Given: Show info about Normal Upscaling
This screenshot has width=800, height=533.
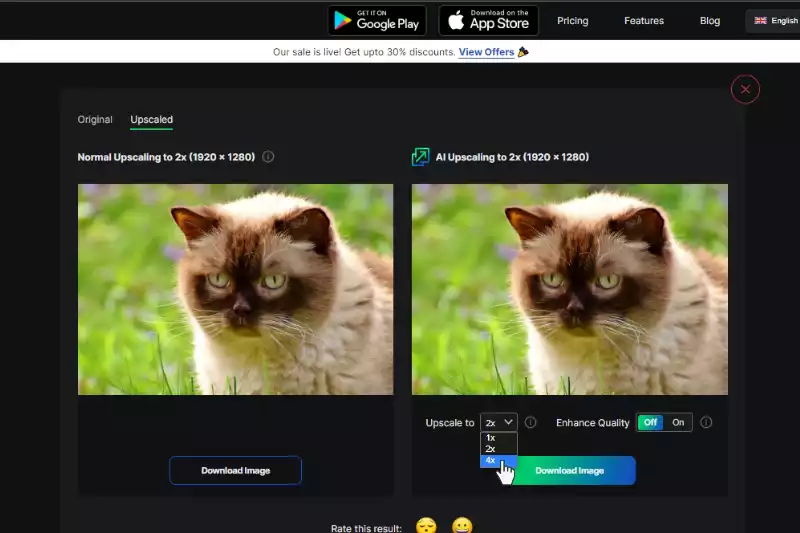Looking at the screenshot, I should [x=268, y=157].
